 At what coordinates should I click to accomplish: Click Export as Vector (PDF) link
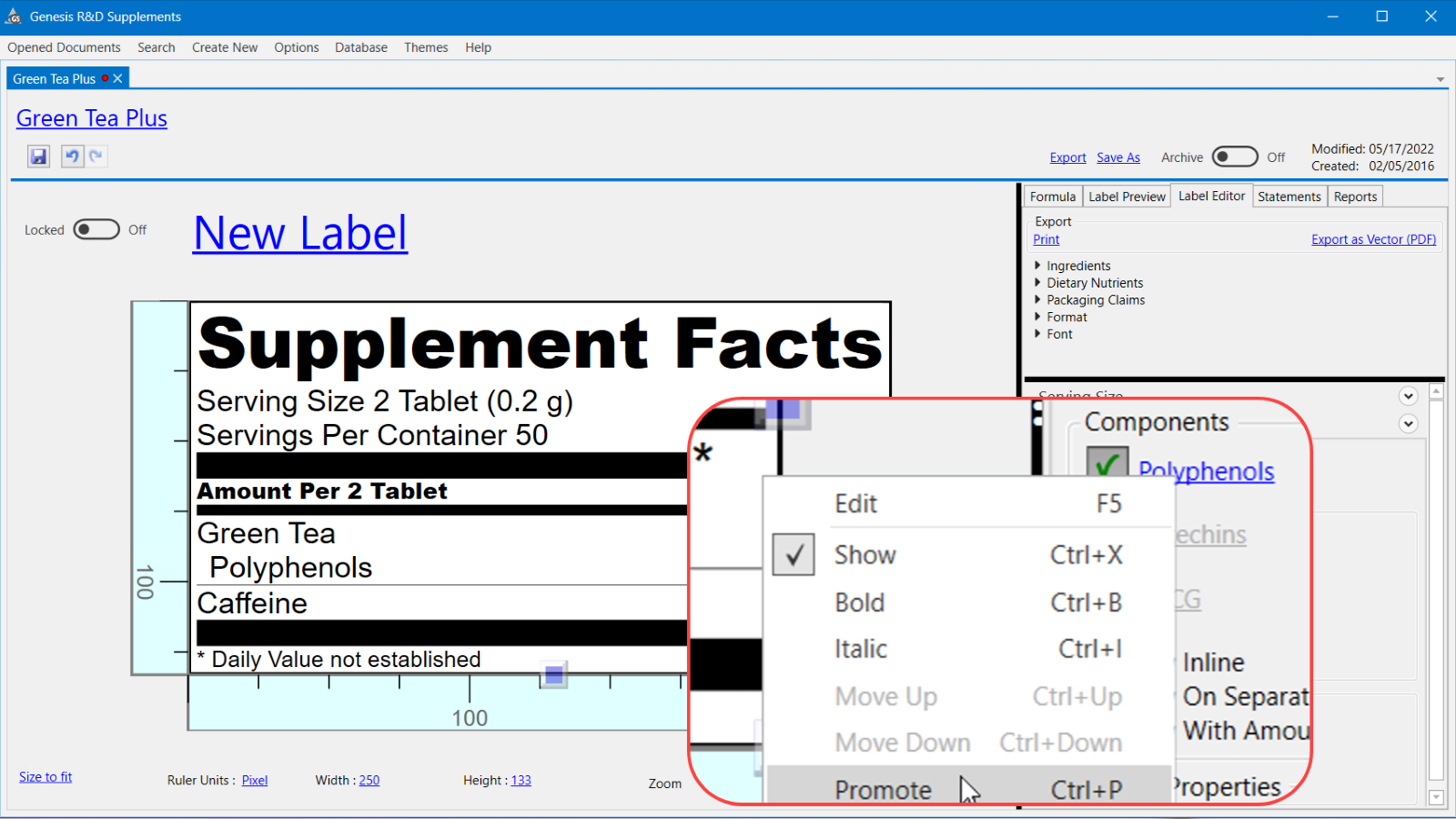[1373, 239]
